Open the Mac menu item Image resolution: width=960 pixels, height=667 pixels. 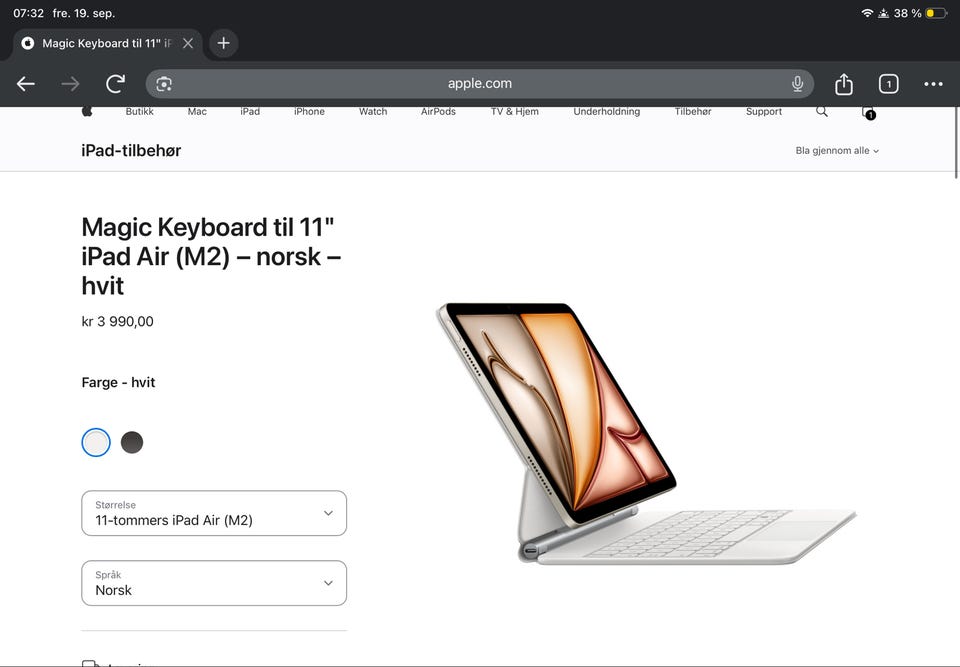coord(197,111)
